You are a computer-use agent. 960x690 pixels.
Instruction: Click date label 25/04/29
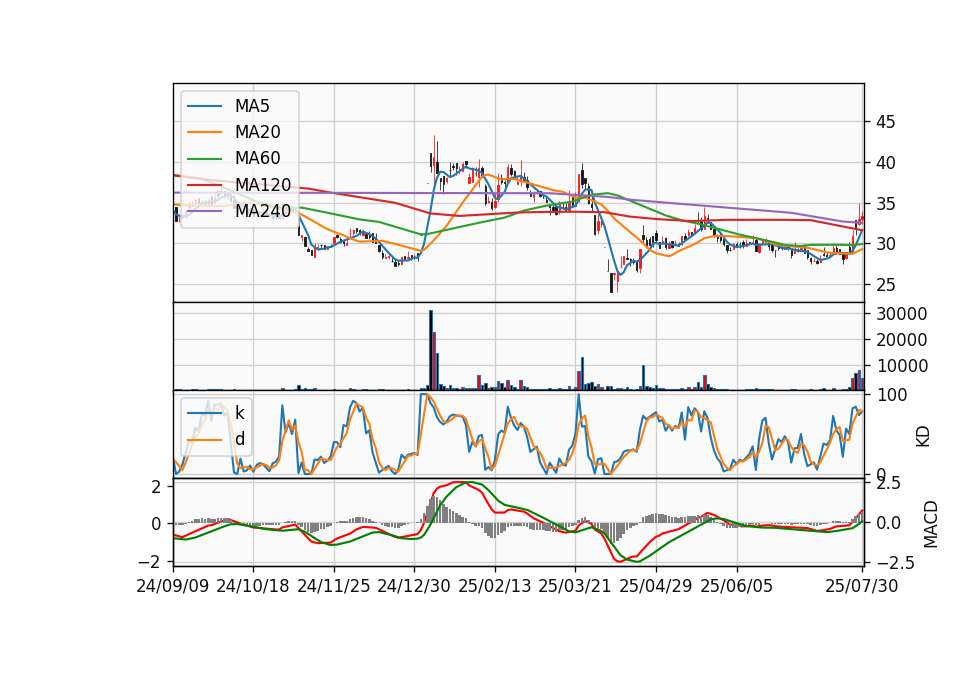pos(656,586)
